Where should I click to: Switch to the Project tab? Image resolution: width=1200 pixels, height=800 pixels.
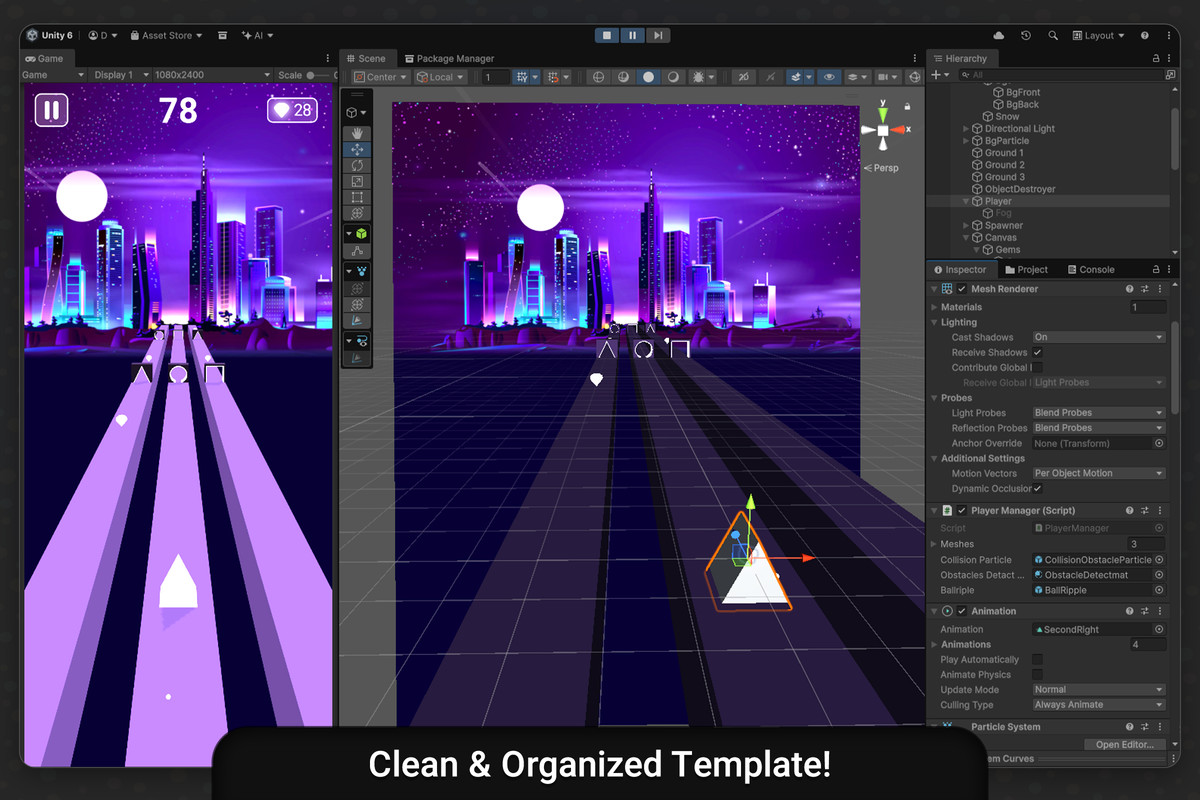1026,269
